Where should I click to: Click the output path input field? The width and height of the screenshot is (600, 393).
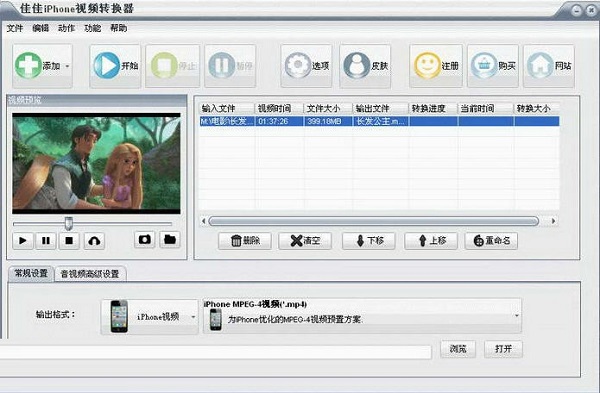point(215,352)
